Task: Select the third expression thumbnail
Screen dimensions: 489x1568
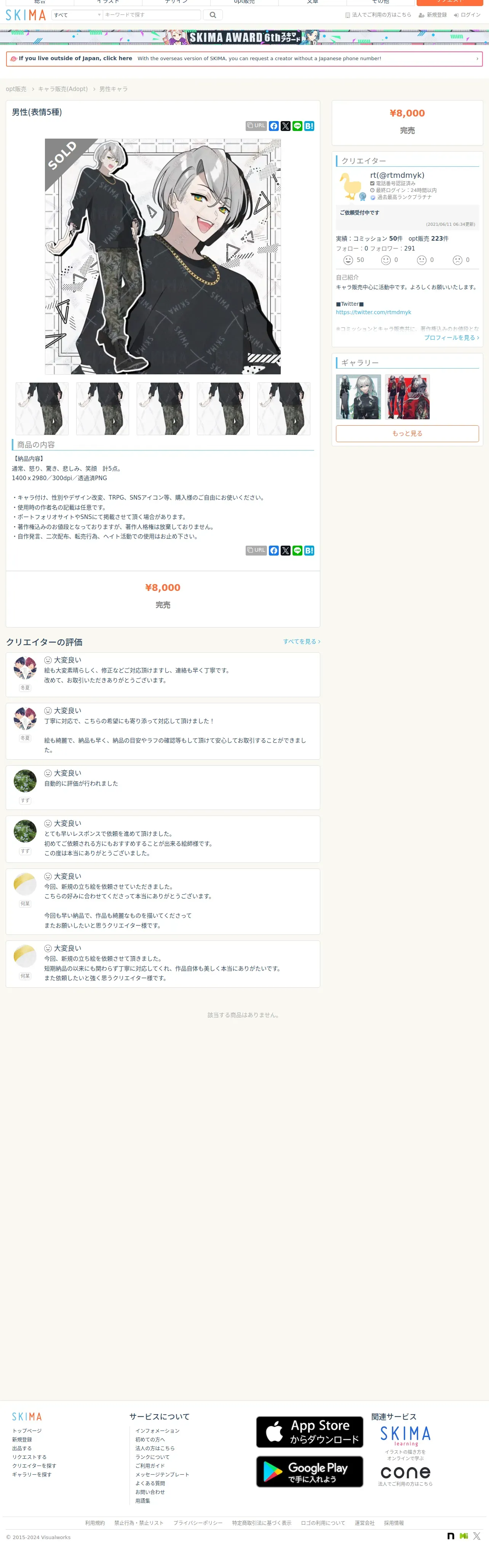Action: (163, 409)
